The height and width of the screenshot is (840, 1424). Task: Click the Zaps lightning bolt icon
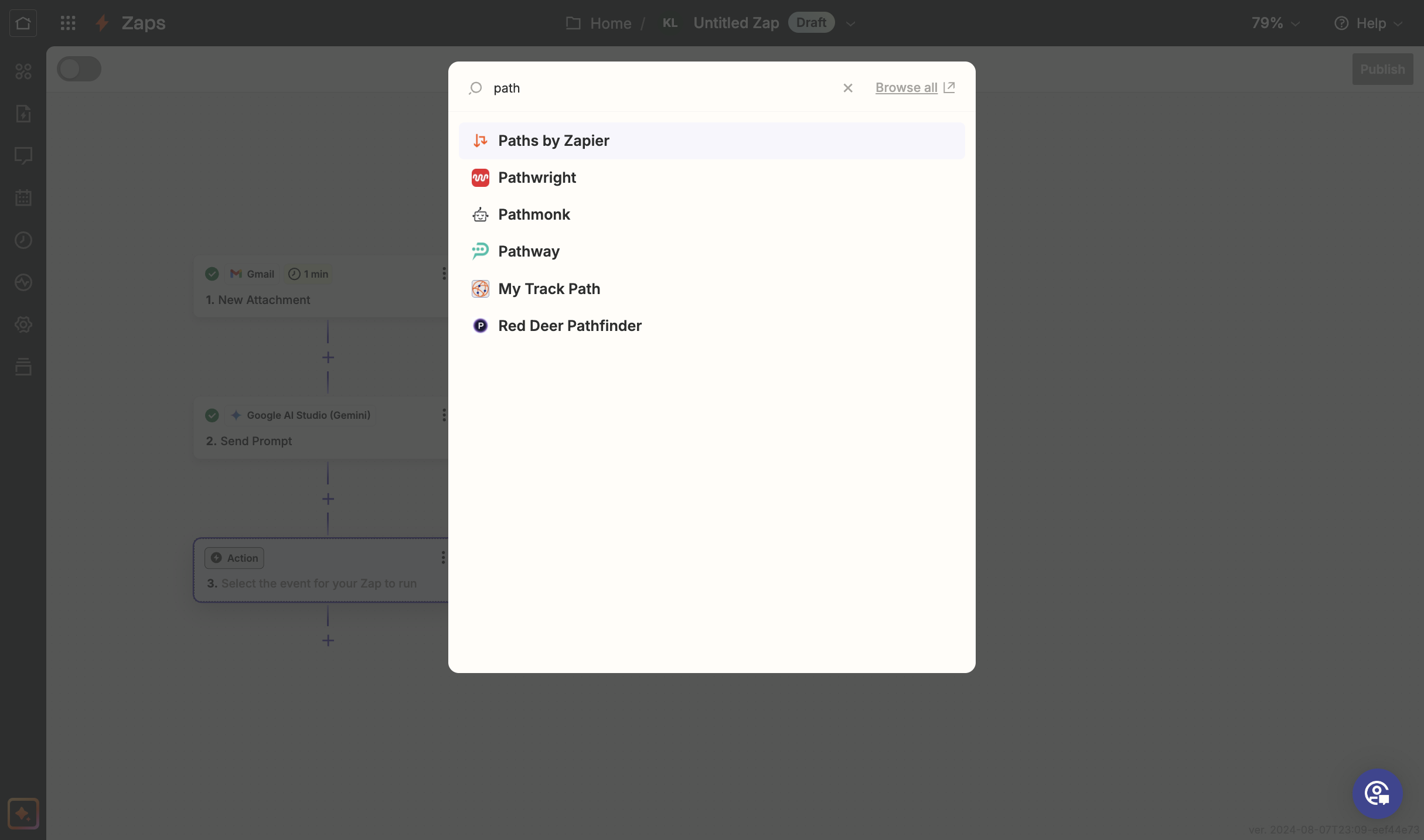(103, 23)
